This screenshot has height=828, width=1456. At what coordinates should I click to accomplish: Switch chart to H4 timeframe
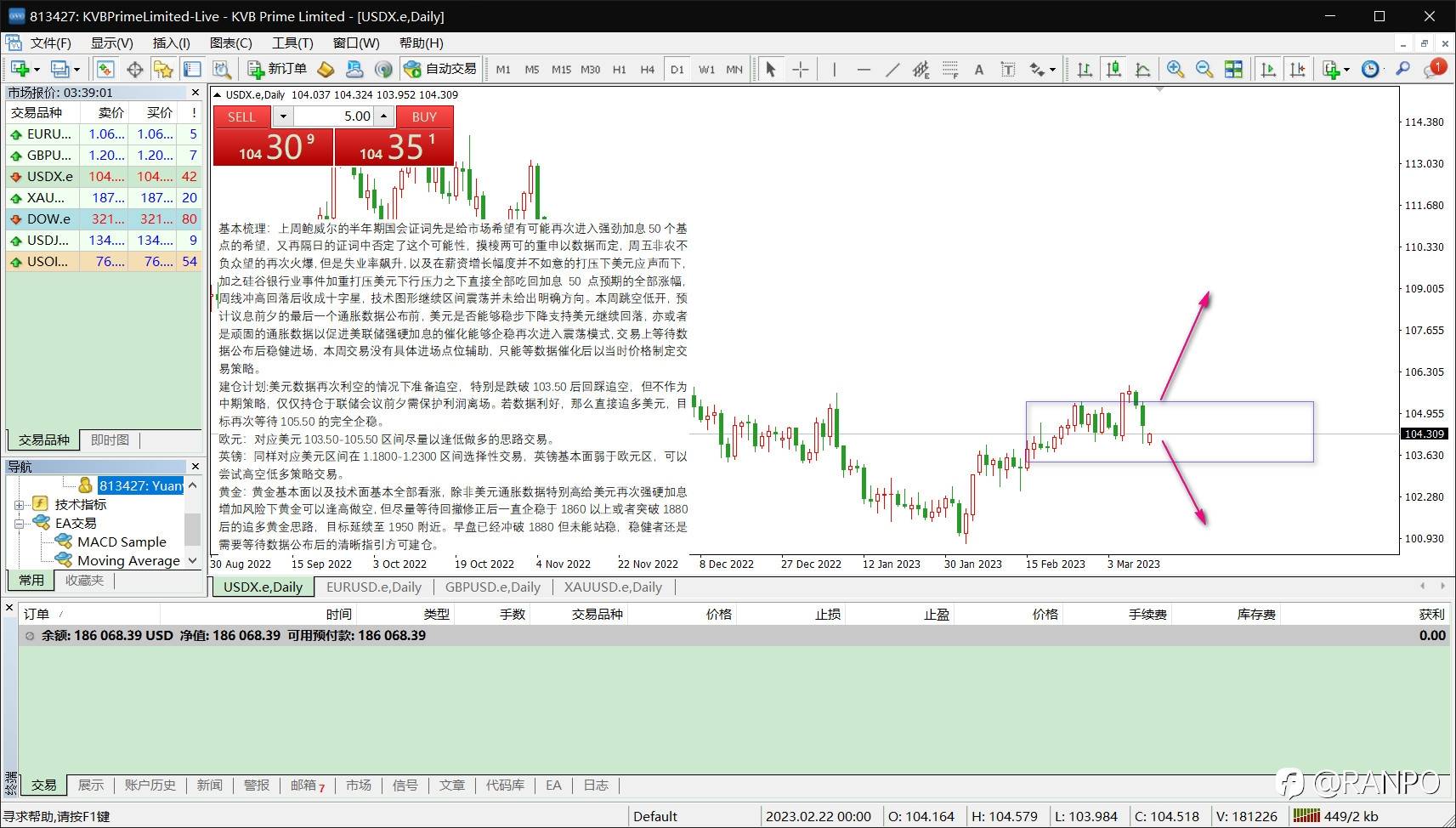pyautogui.click(x=648, y=70)
